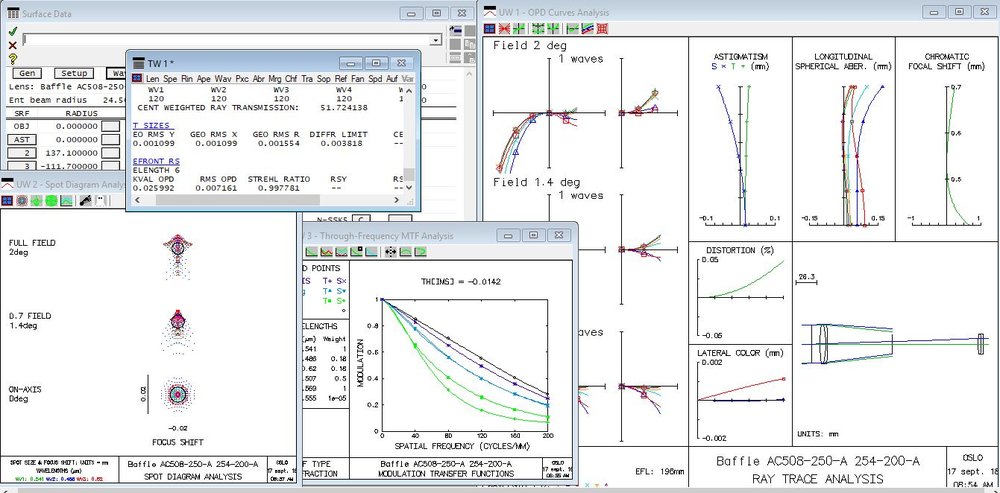Screen dimensions: 1000x493
Task: Click the red crossed-rays icon in UW 1 toolbar
Action: [504, 29]
